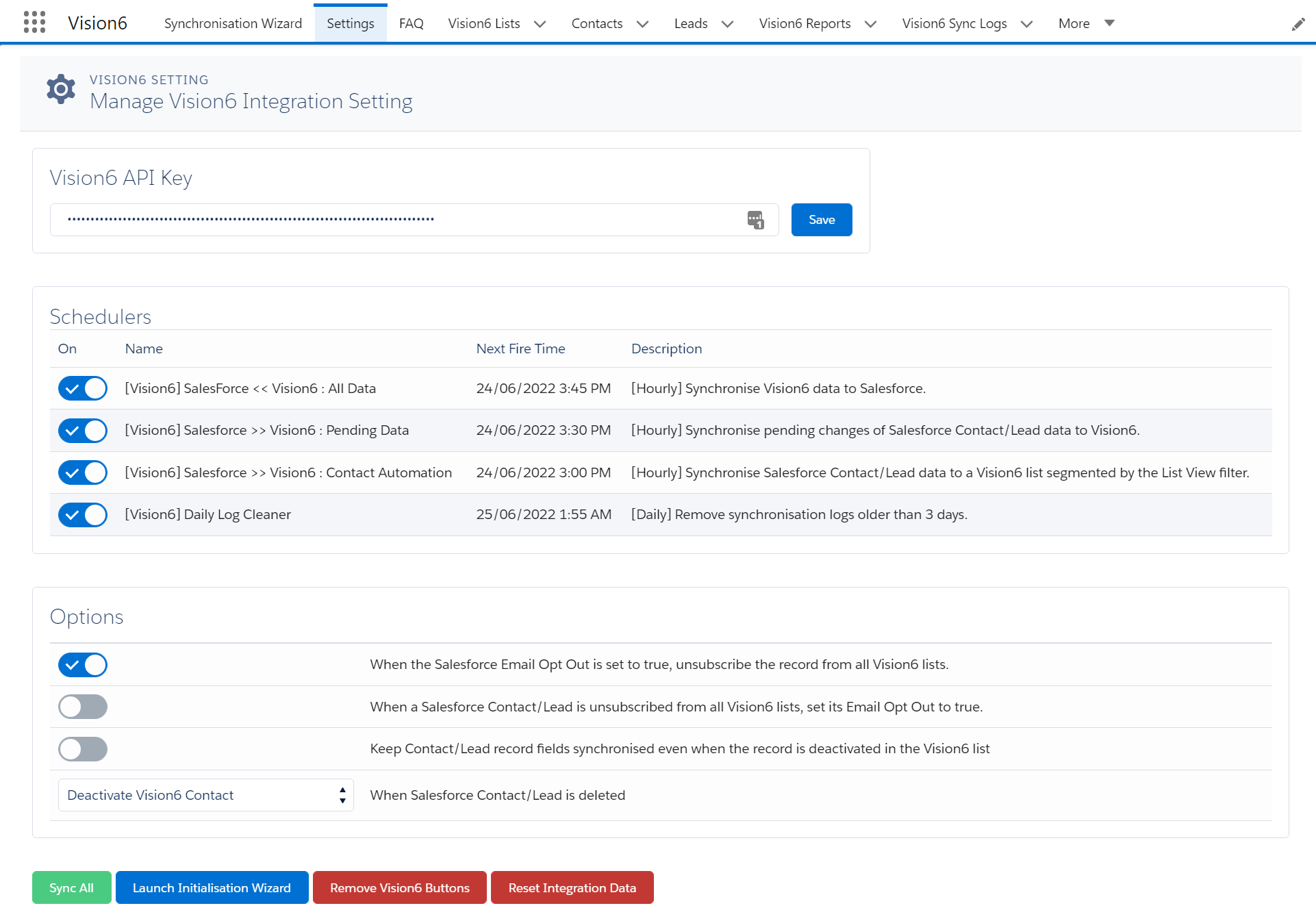Toggle the SalesForce << Vision6 All Data scheduler
This screenshot has height=921, width=1316.
[83, 388]
